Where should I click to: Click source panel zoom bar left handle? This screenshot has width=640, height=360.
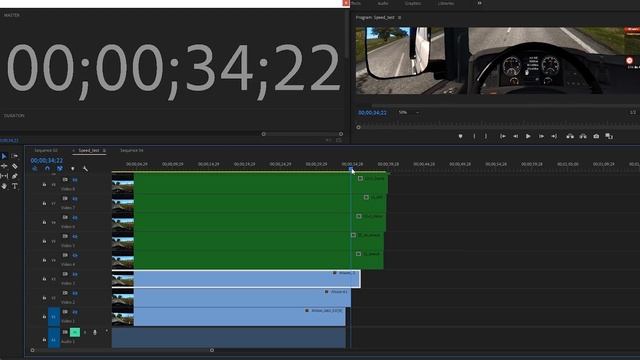click(264, 134)
